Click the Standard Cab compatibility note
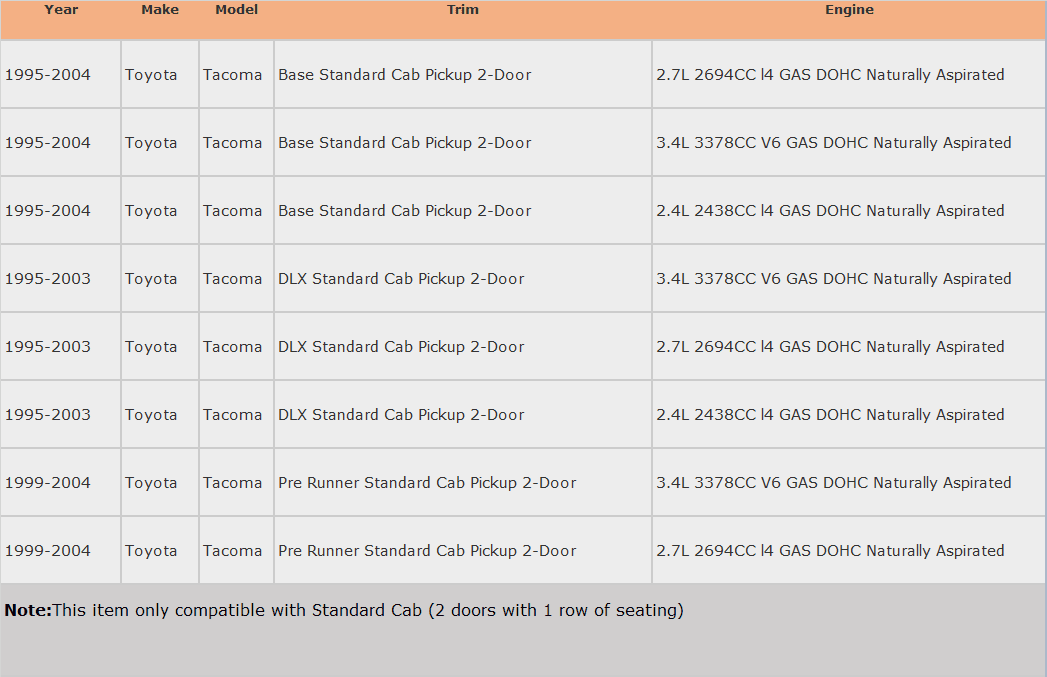The height and width of the screenshot is (677, 1047). [344, 610]
